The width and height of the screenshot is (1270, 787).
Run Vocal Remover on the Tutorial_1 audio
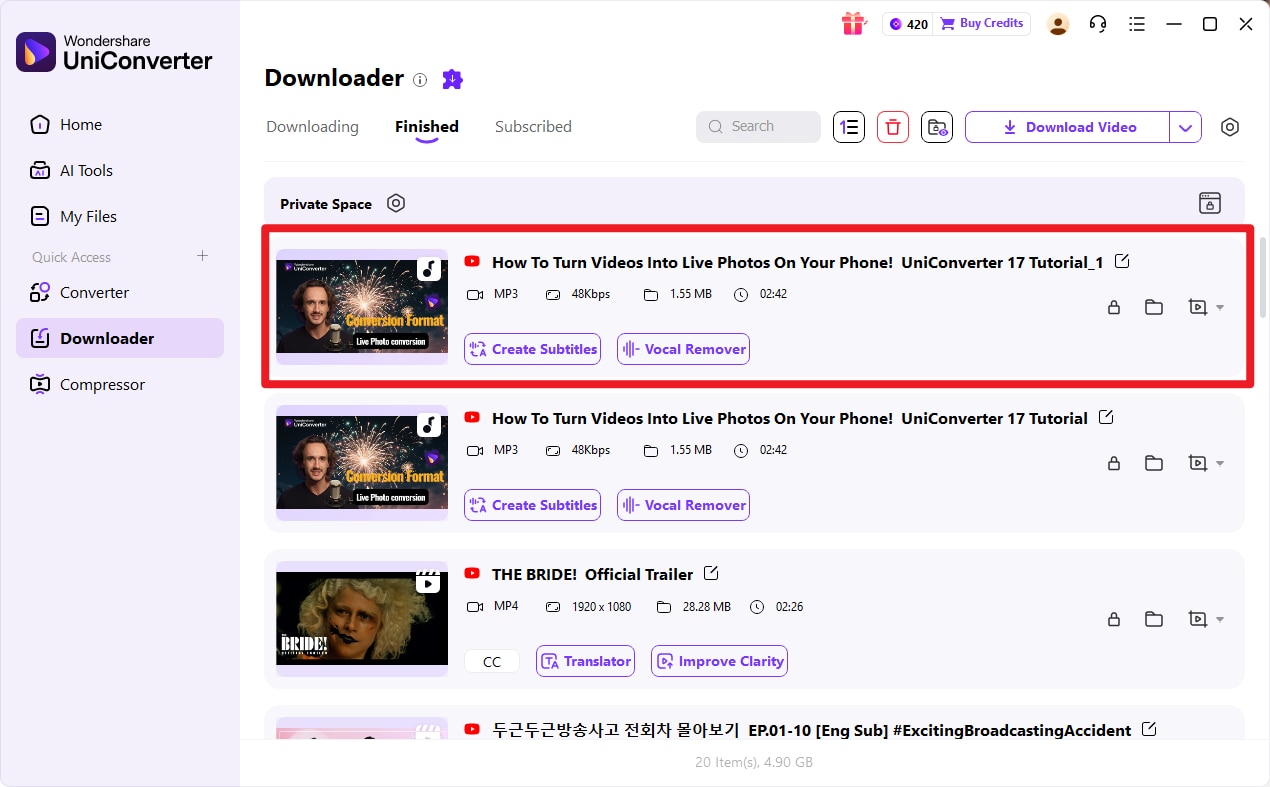pyautogui.click(x=683, y=348)
